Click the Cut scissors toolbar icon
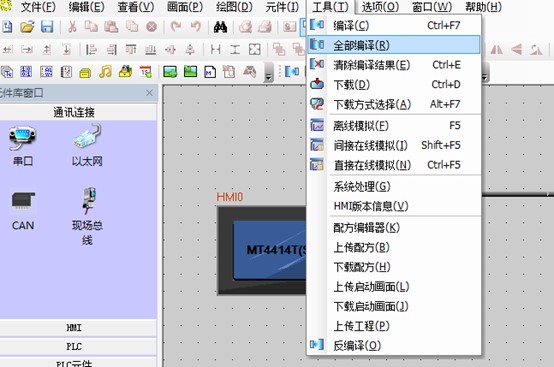The height and width of the screenshot is (367, 554). pos(72,27)
